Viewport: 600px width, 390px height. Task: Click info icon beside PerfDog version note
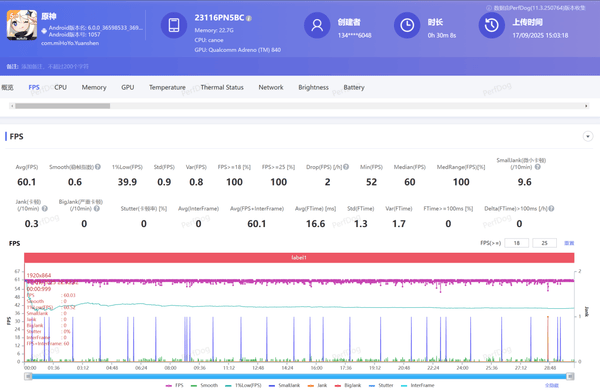tap(489, 8)
